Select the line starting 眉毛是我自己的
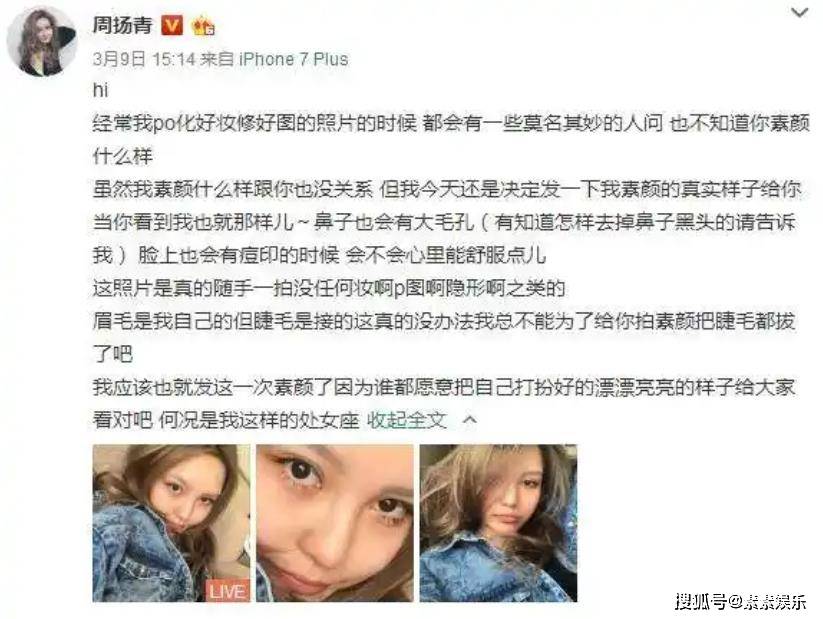The width and height of the screenshot is (823, 619). [444, 321]
